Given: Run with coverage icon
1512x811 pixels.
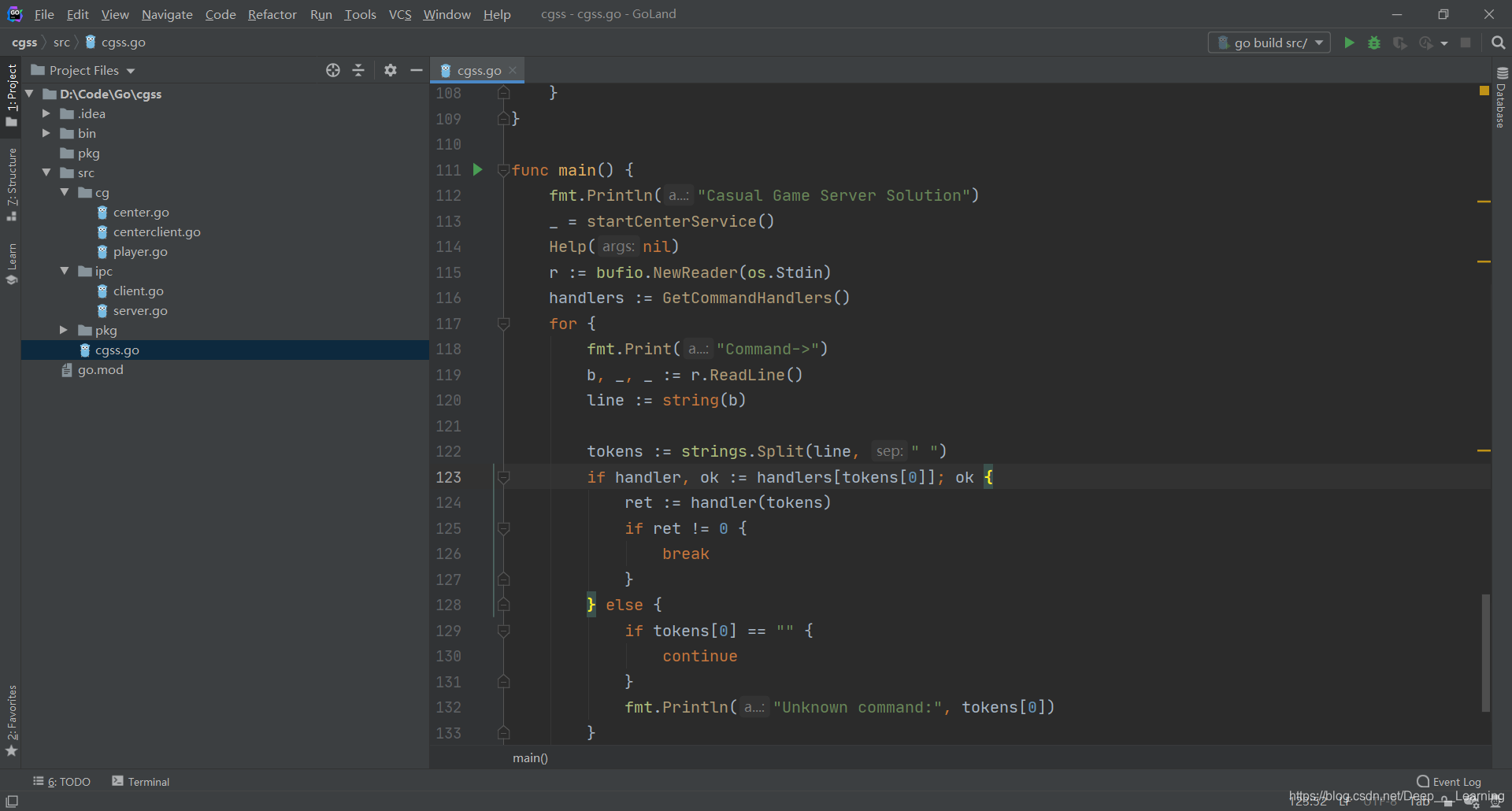Looking at the screenshot, I should coord(1399,43).
